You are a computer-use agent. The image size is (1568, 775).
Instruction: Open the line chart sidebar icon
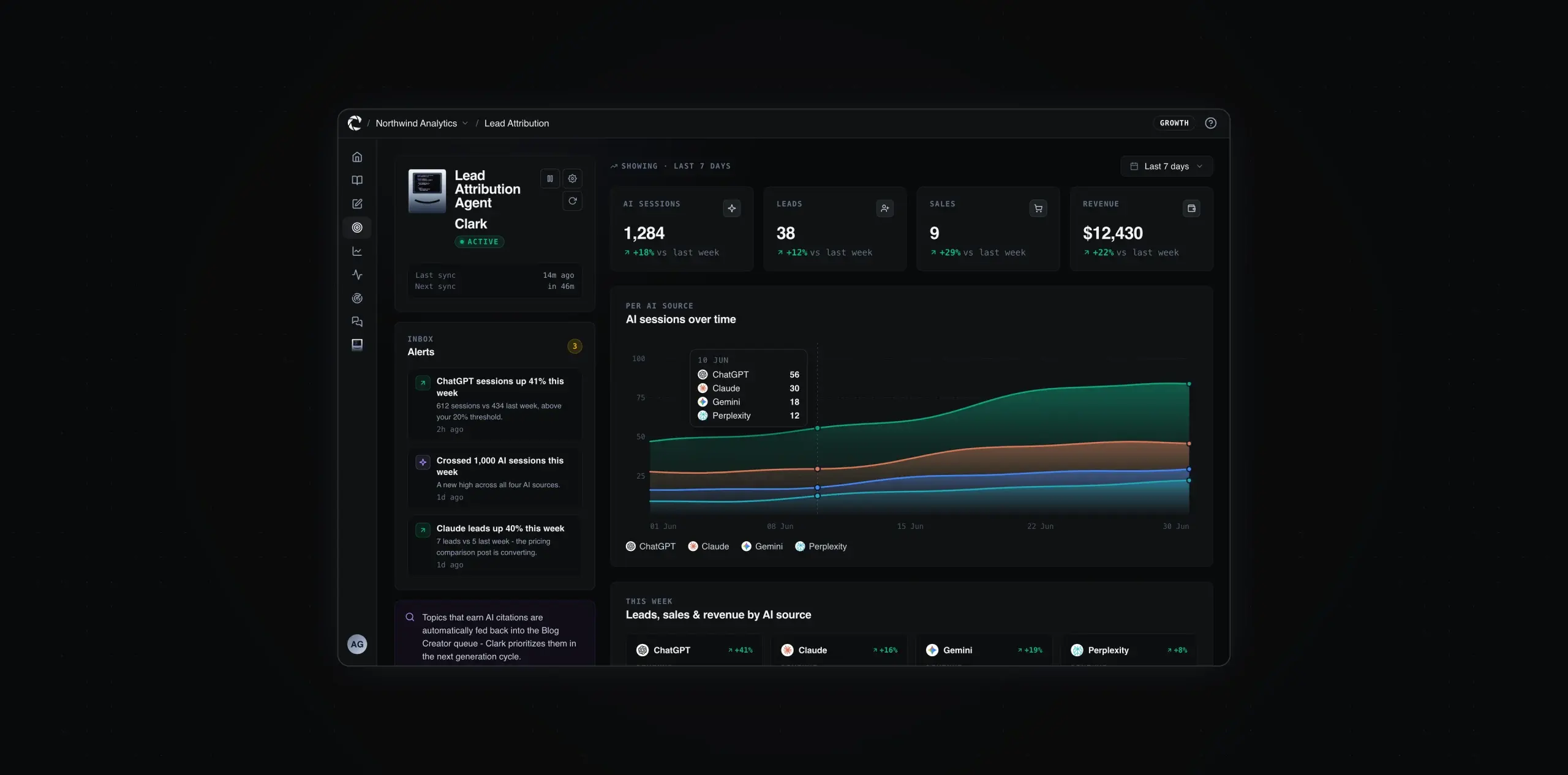click(357, 252)
